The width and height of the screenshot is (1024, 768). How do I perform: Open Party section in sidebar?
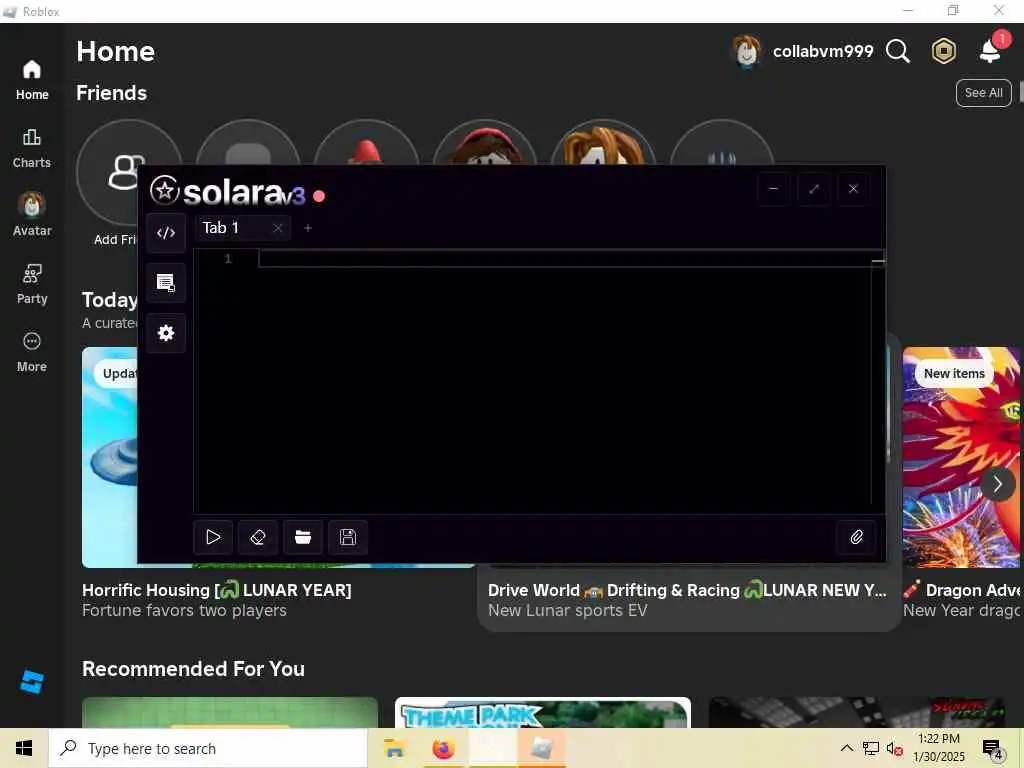pyautogui.click(x=32, y=283)
